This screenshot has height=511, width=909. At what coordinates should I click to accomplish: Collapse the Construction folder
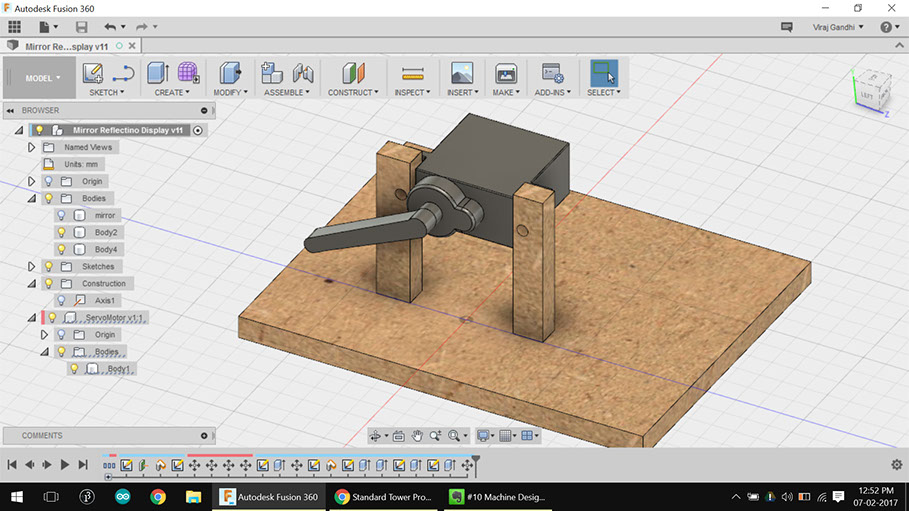tap(32, 283)
